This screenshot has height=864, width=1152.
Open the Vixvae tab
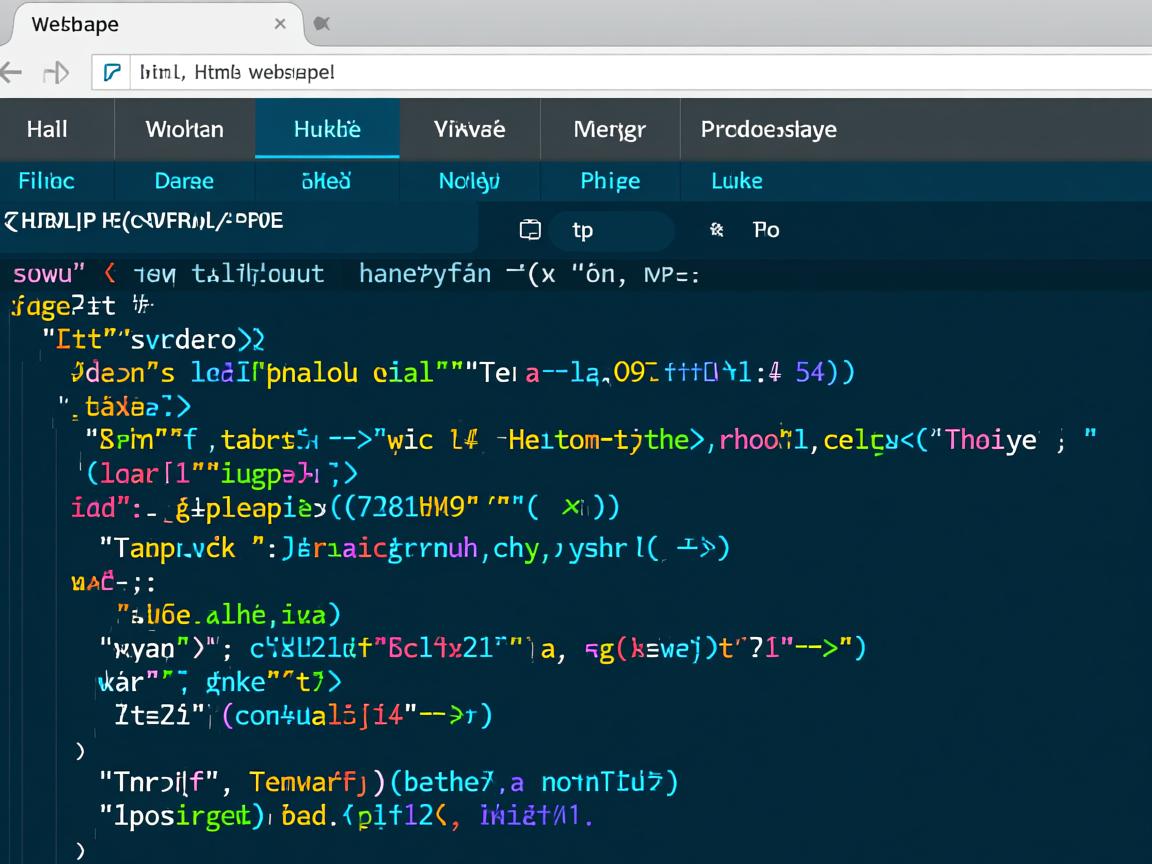click(469, 129)
